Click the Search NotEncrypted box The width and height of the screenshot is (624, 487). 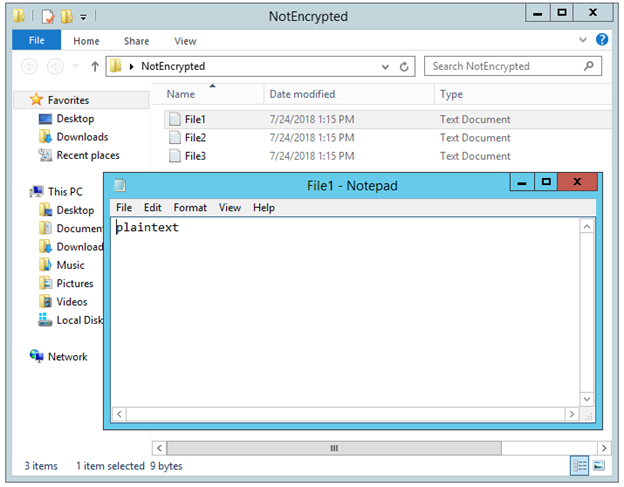[513, 66]
